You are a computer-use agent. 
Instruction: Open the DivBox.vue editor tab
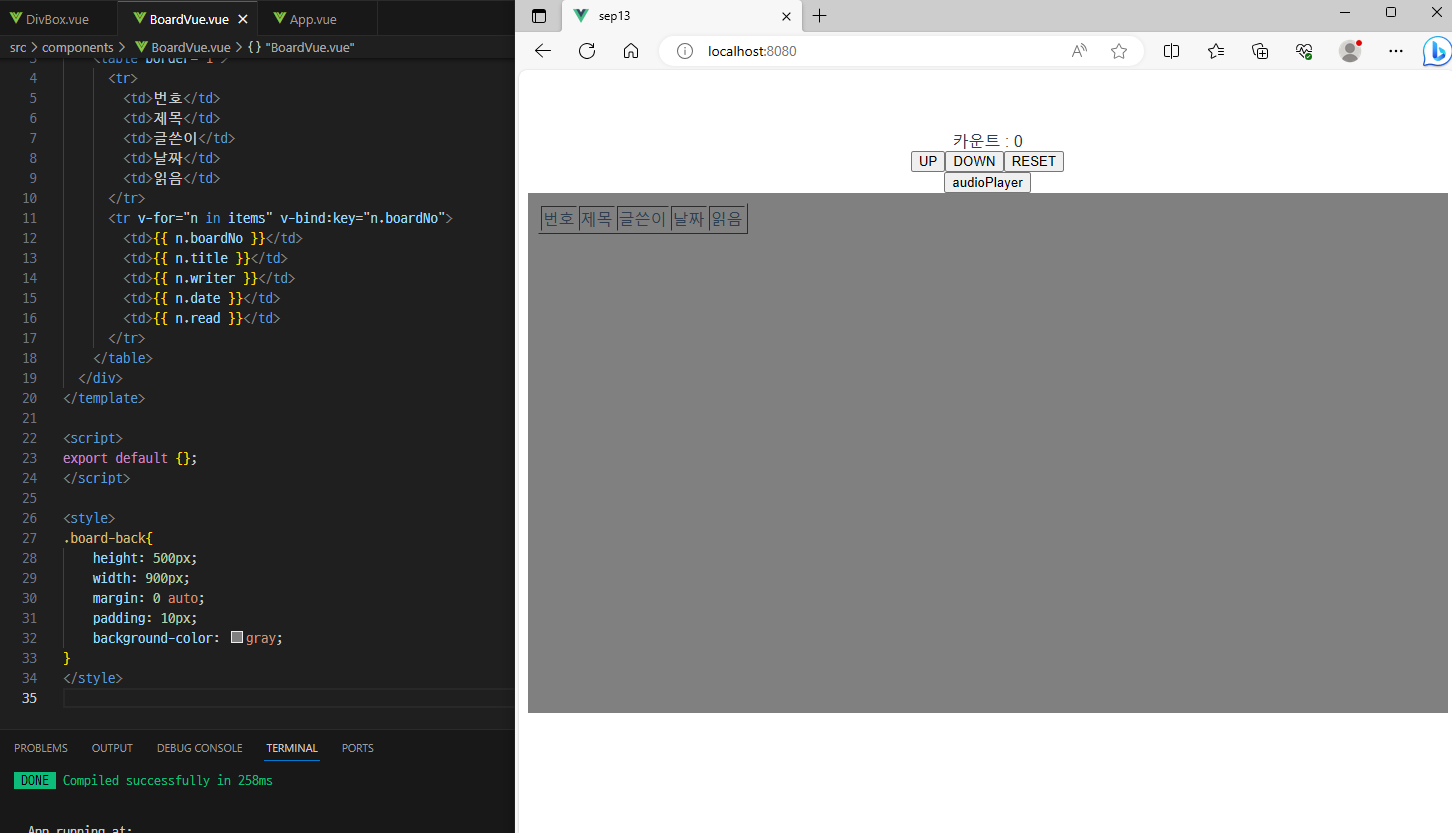(x=58, y=19)
